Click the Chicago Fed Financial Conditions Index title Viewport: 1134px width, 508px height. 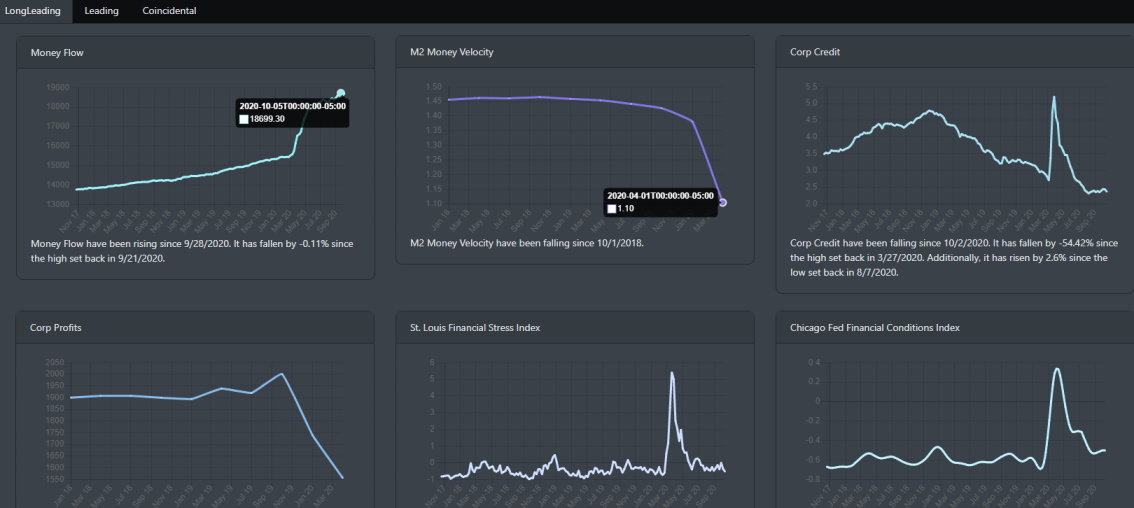[x=875, y=327]
